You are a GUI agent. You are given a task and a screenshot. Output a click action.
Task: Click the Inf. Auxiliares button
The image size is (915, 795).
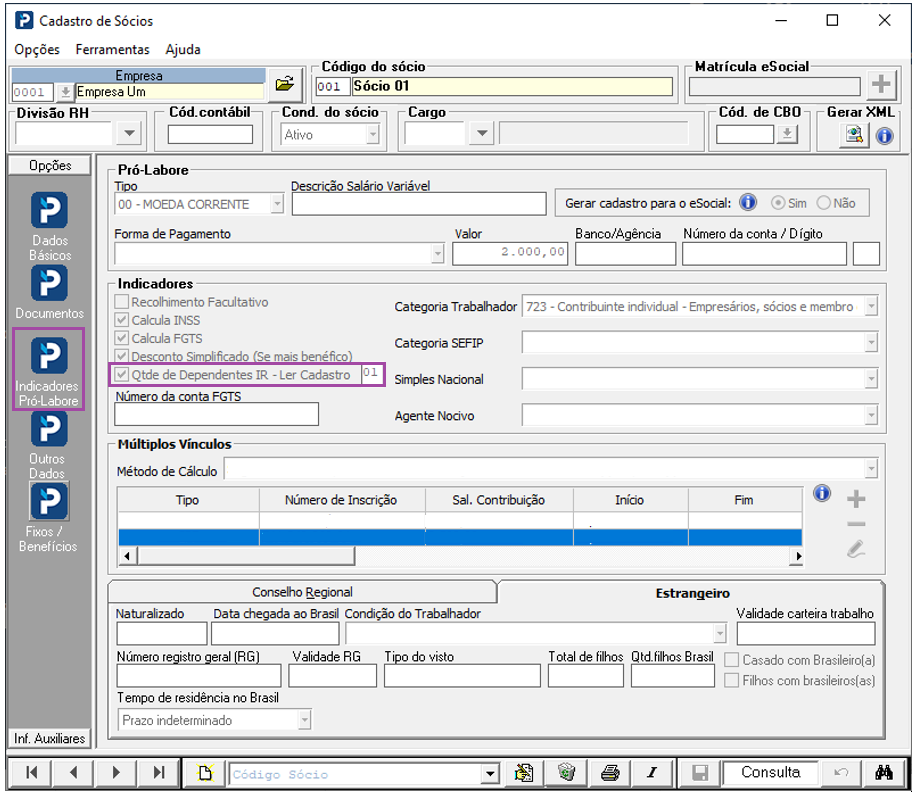[49, 738]
